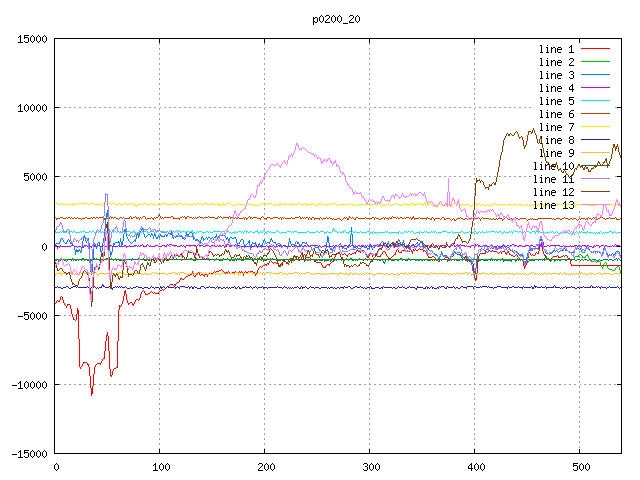
Task: Click the red line's deepest dip near -10000
Action: (x=92, y=393)
